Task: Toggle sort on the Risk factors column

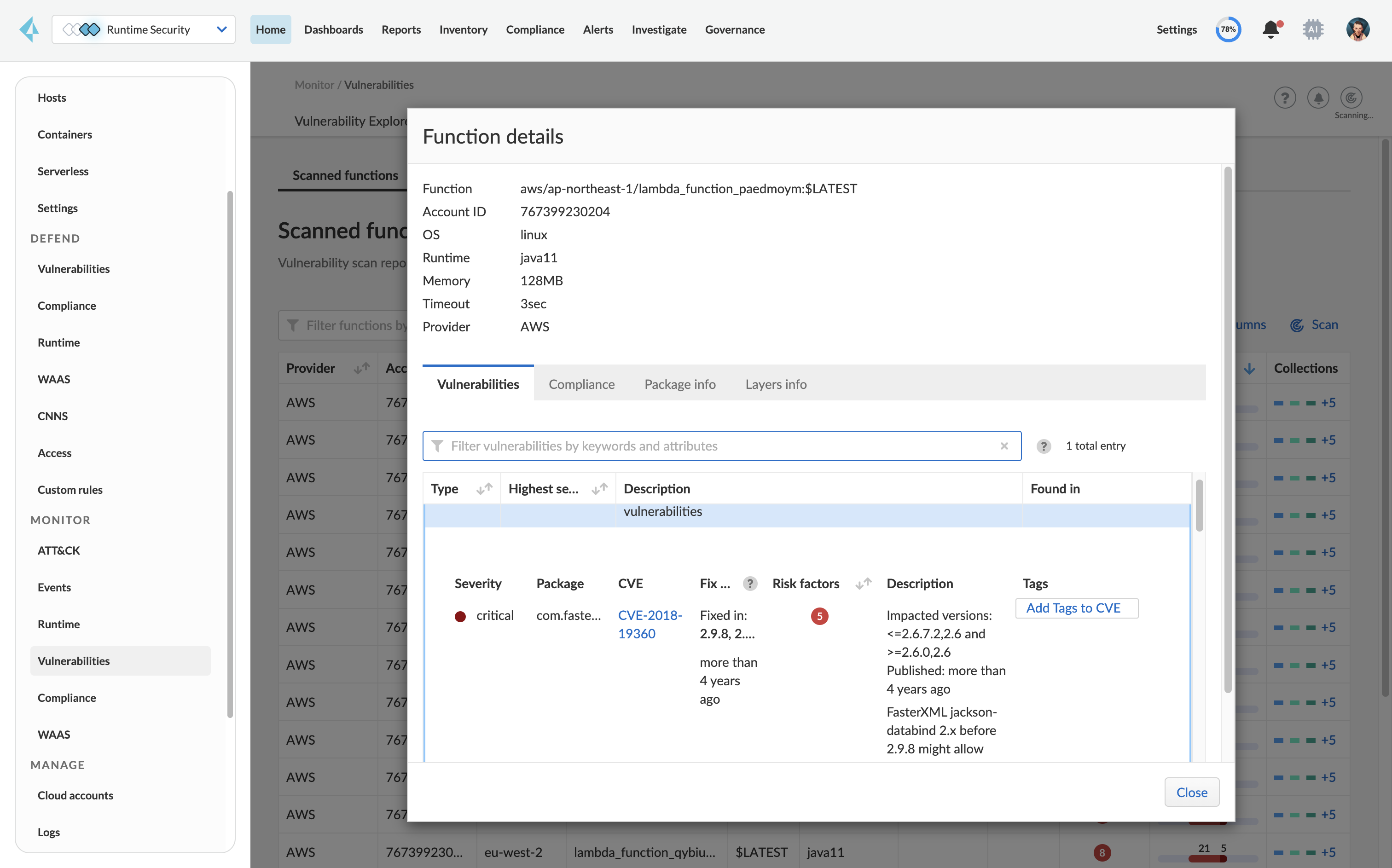Action: click(864, 583)
